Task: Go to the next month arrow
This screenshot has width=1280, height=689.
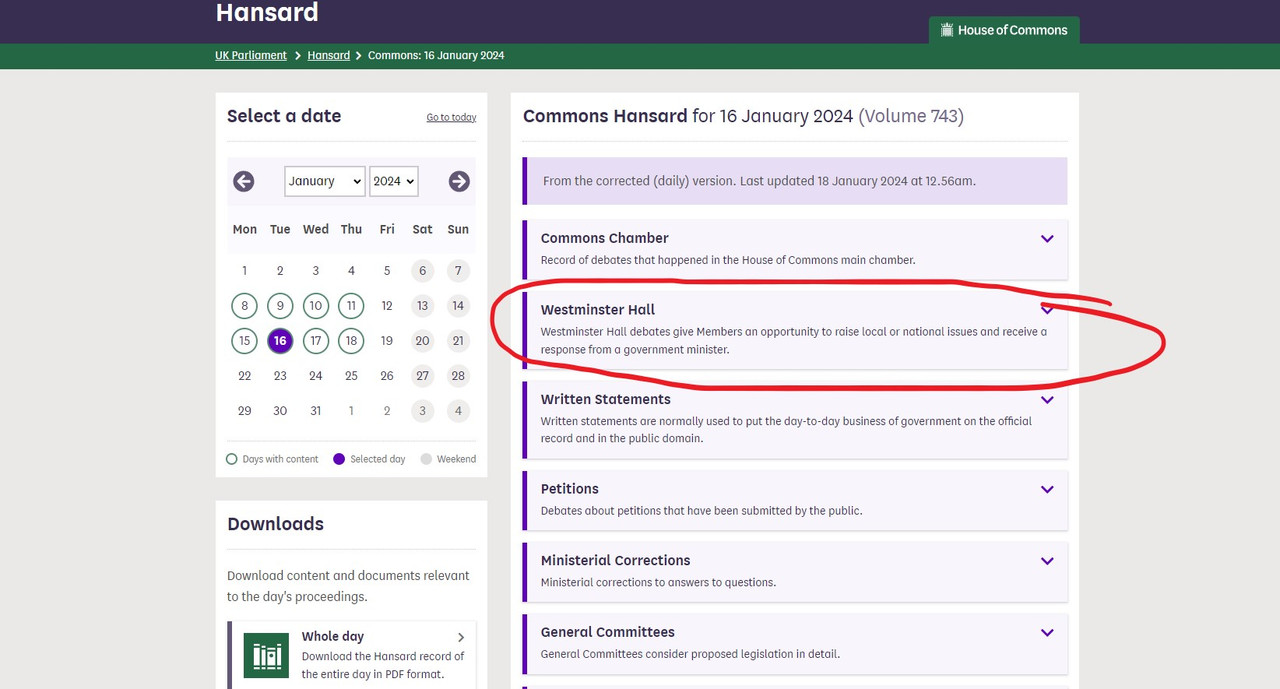Action: click(x=459, y=181)
